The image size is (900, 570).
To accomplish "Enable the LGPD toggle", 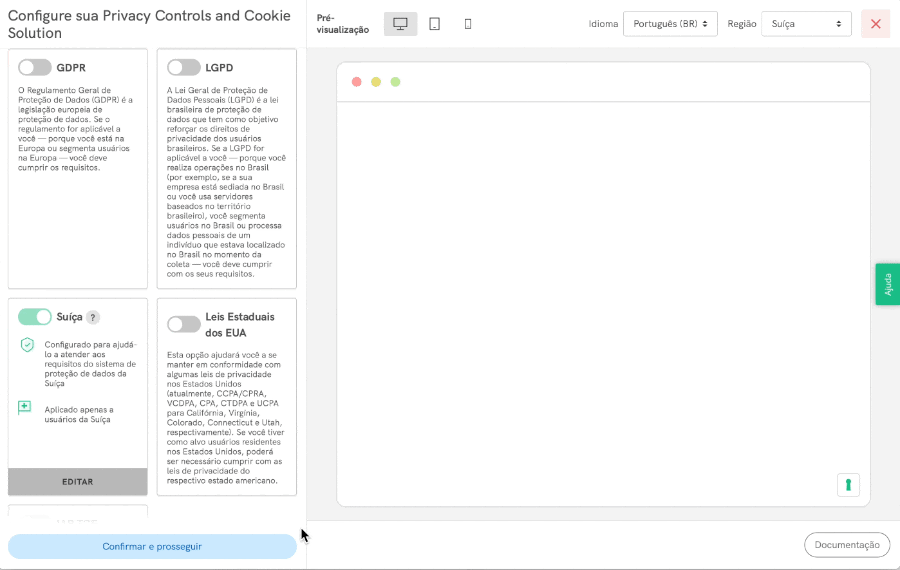I will 184,67.
